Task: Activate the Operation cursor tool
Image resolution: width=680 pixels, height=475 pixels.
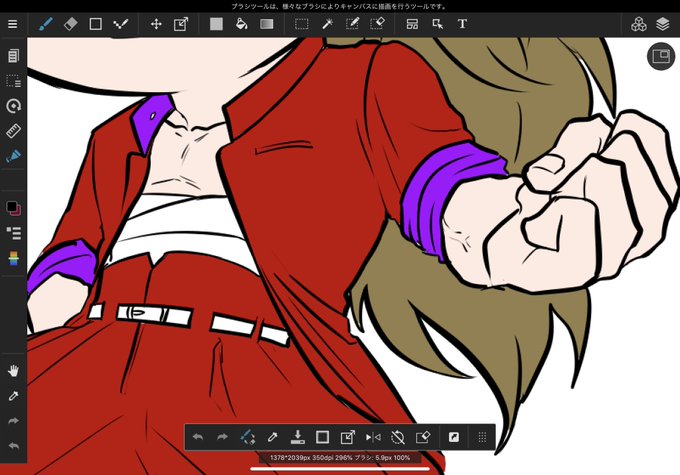Action: (x=438, y=24)
